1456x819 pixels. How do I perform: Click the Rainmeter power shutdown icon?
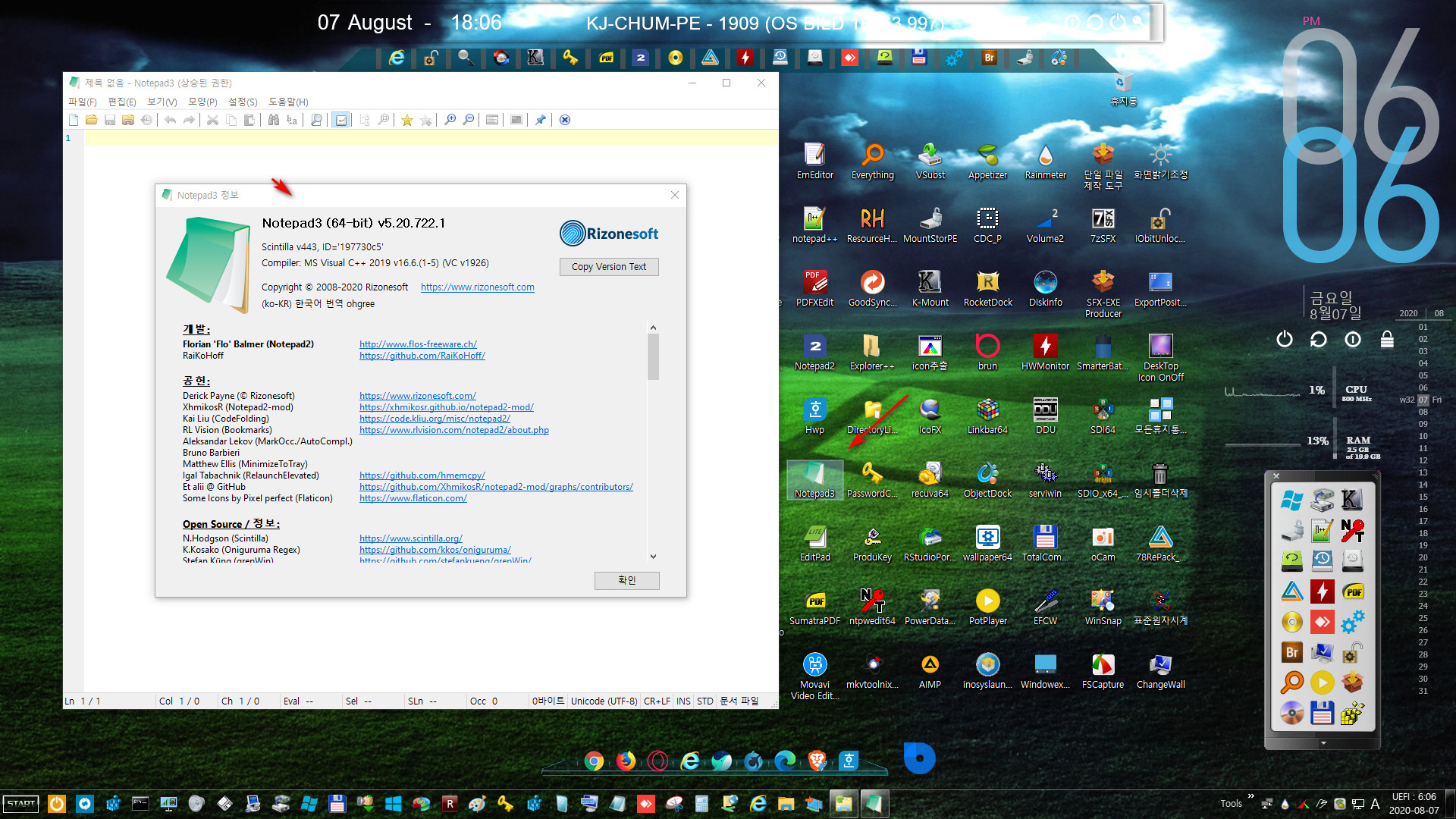click(1284, 339)
